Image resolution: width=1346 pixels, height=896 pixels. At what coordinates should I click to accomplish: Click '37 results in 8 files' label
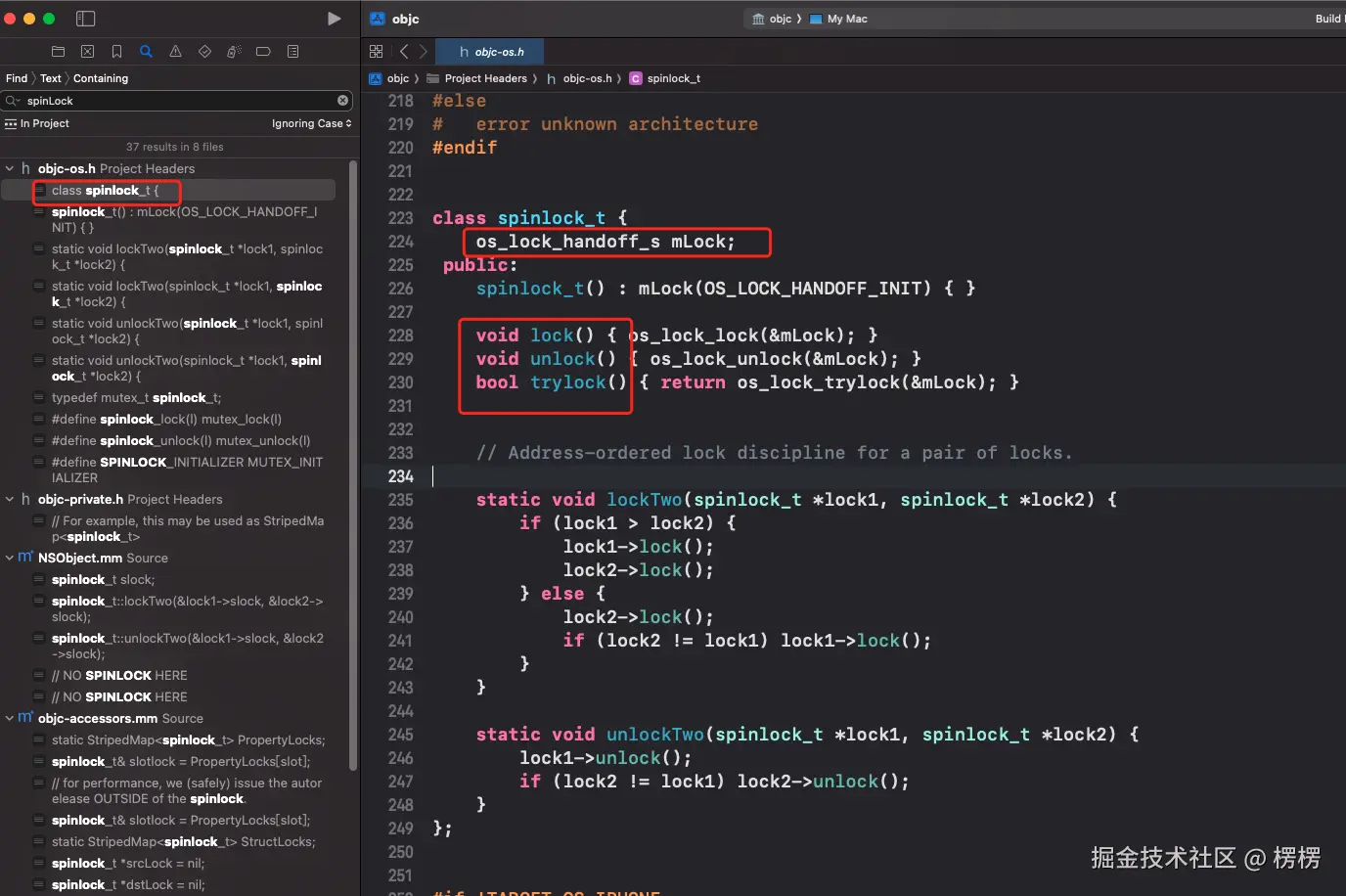175,147
